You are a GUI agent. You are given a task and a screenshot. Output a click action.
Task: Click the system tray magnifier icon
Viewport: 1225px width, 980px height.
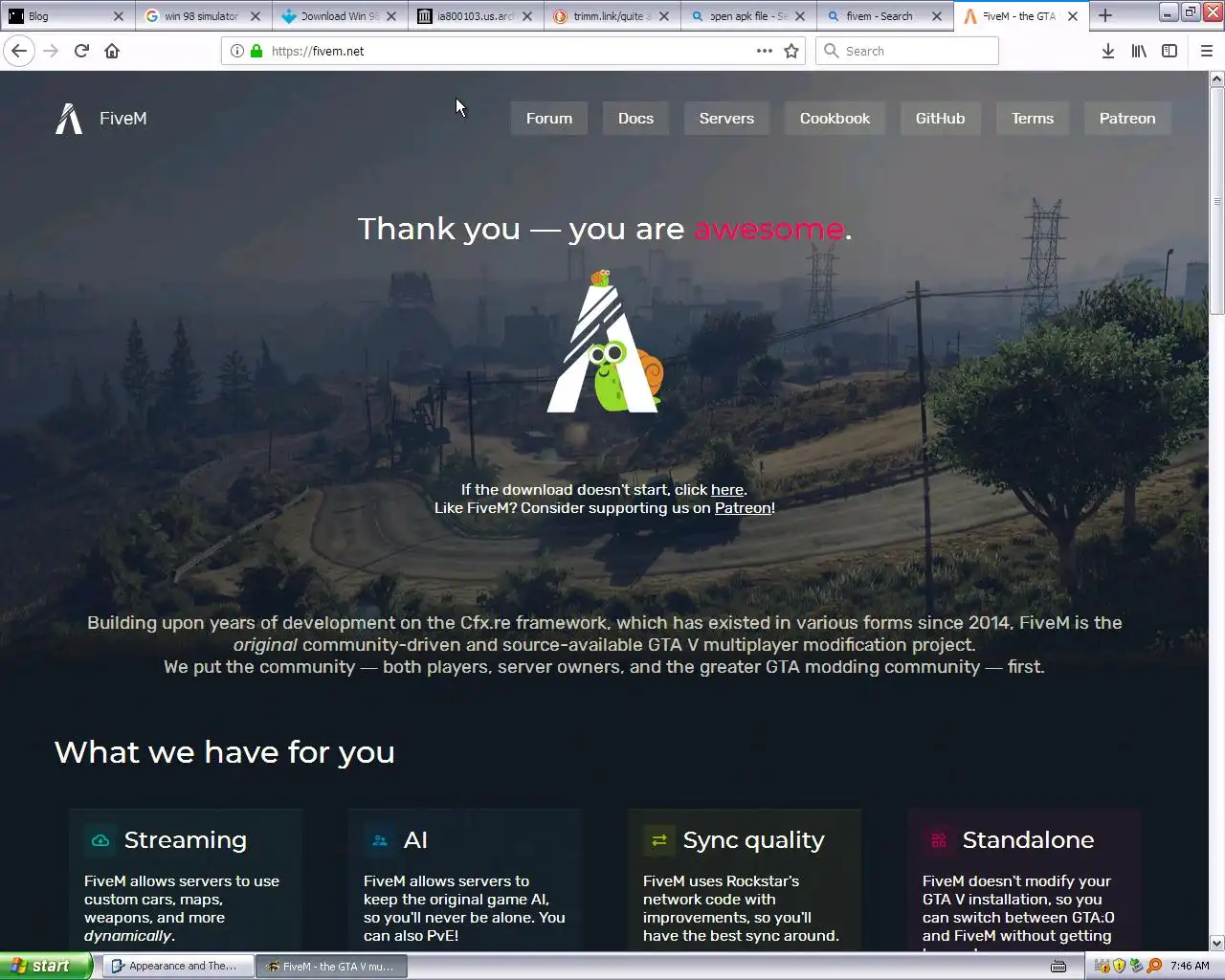click(1154, 966)
